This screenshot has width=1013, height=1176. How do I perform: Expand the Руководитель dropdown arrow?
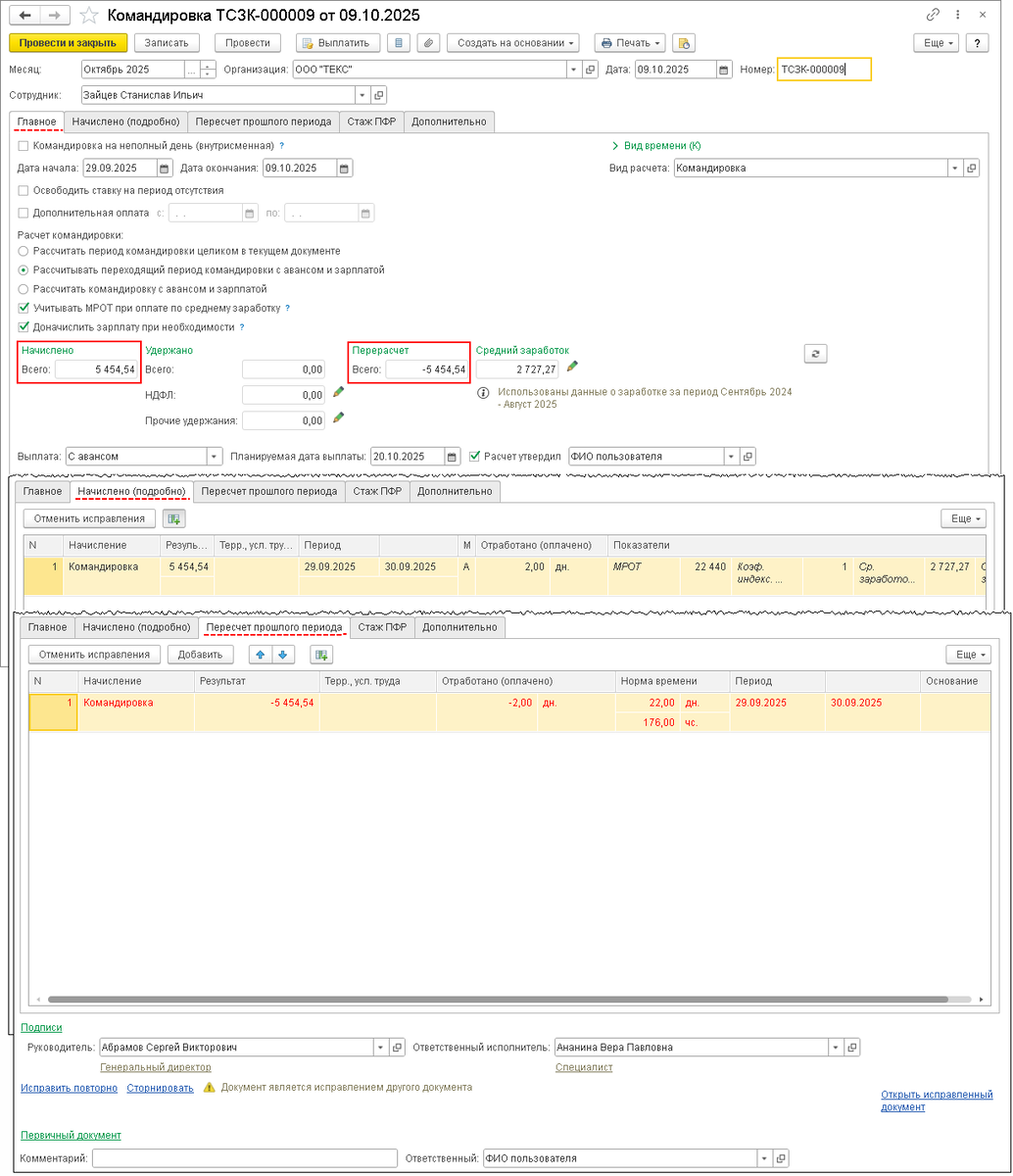[x=381, y=1047]
